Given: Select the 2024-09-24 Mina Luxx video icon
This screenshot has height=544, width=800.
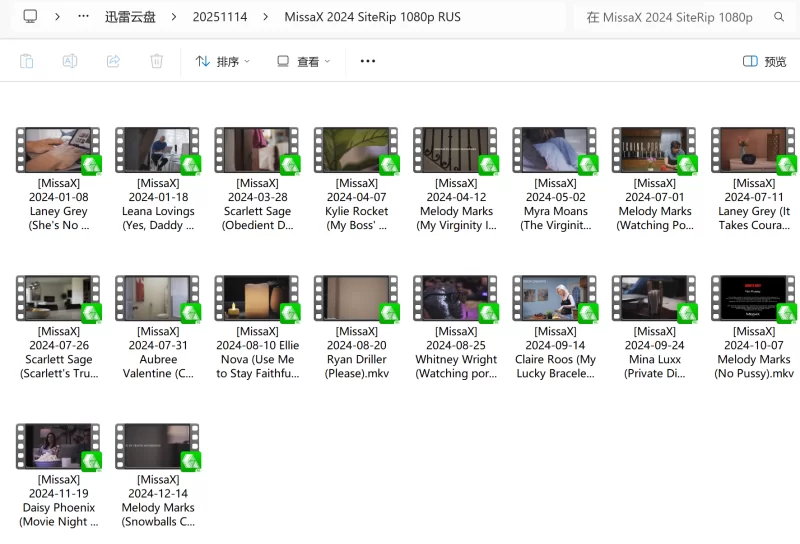Looking at the screenshot, I should (x=655, y=299).
